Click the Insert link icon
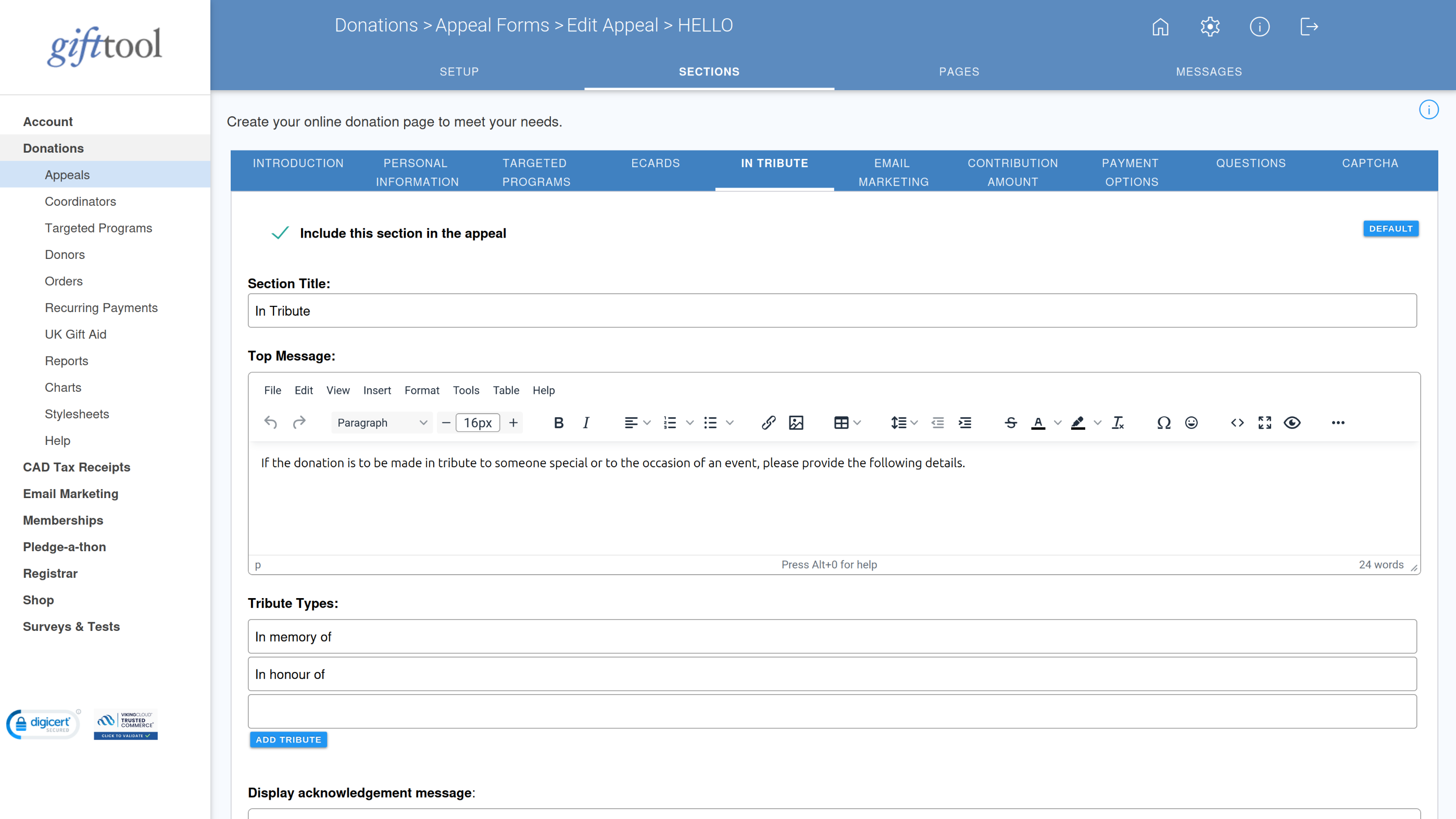1456x819 pixels. click(x=769, y=423)
